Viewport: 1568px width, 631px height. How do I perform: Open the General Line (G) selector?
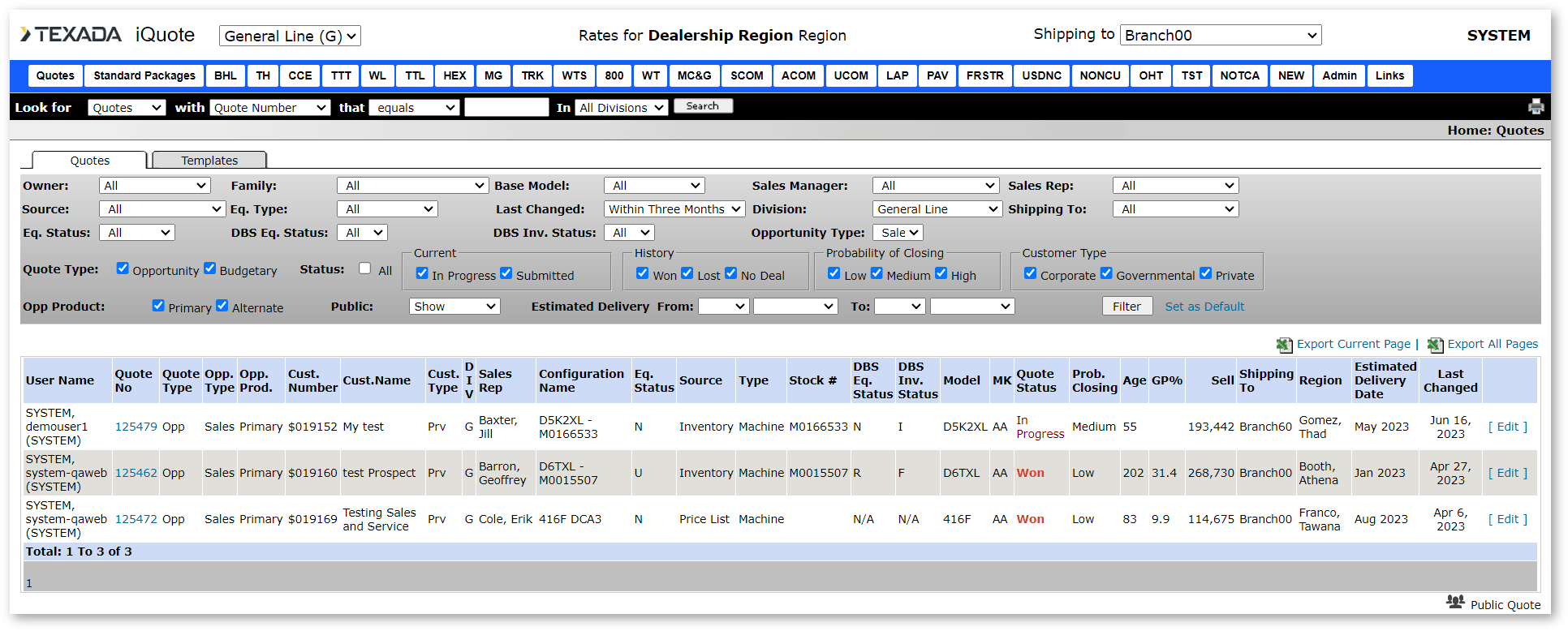tap(290, 36)
